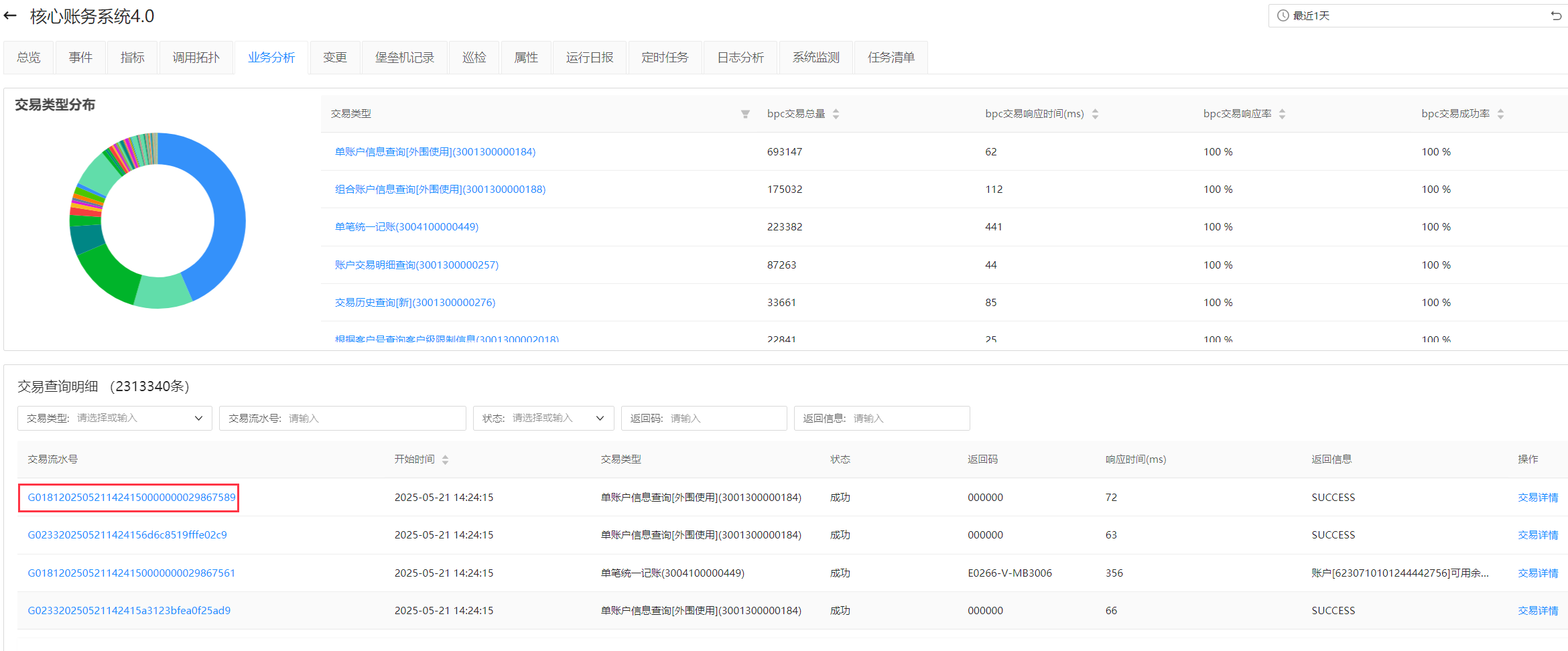Go to the 变更 tab
The height and width of the screenshot is (651, 1568).
click(335, 58)
